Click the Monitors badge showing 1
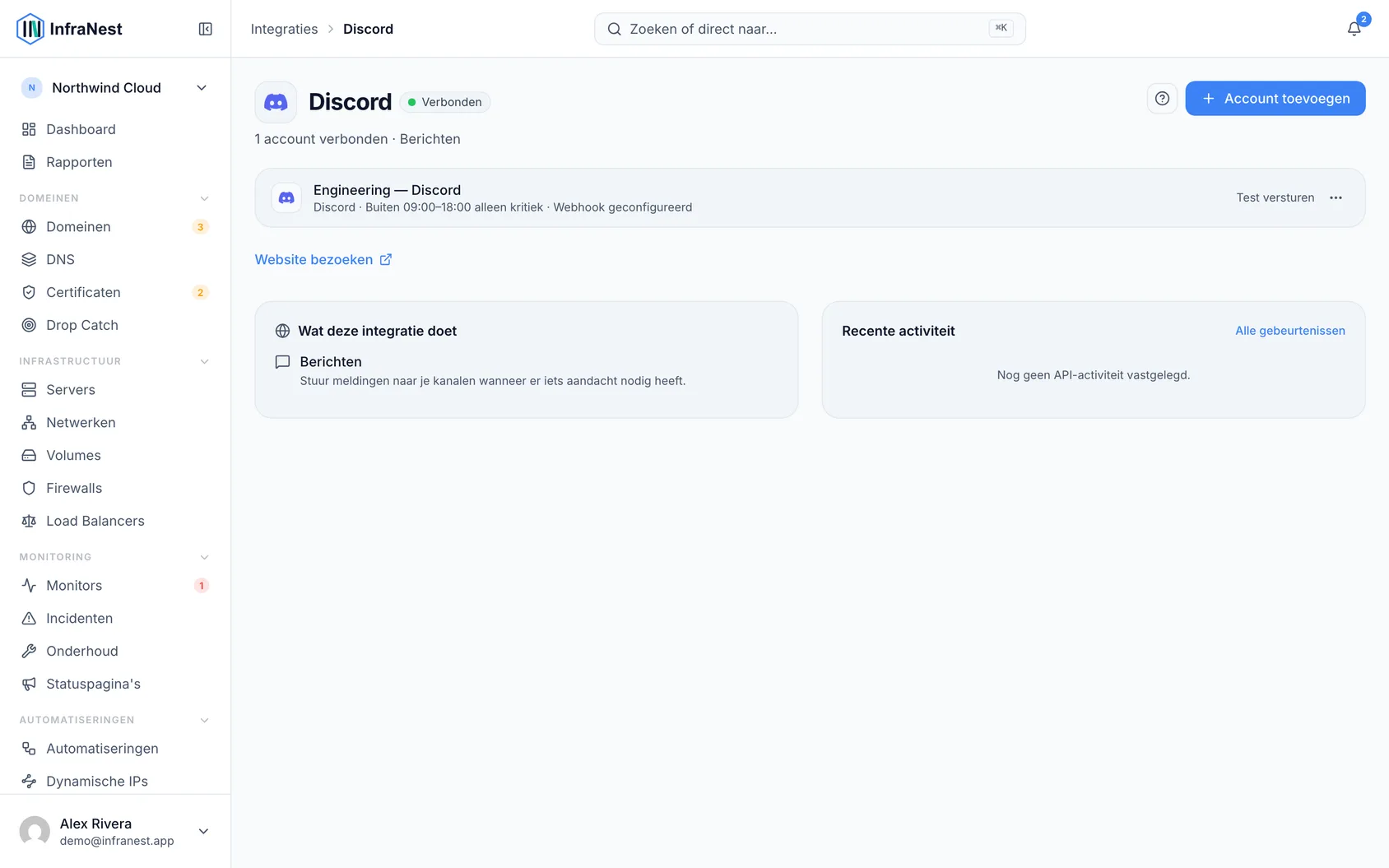Image resolution: width=1389 pixels, height=868 pixels. 201,586
